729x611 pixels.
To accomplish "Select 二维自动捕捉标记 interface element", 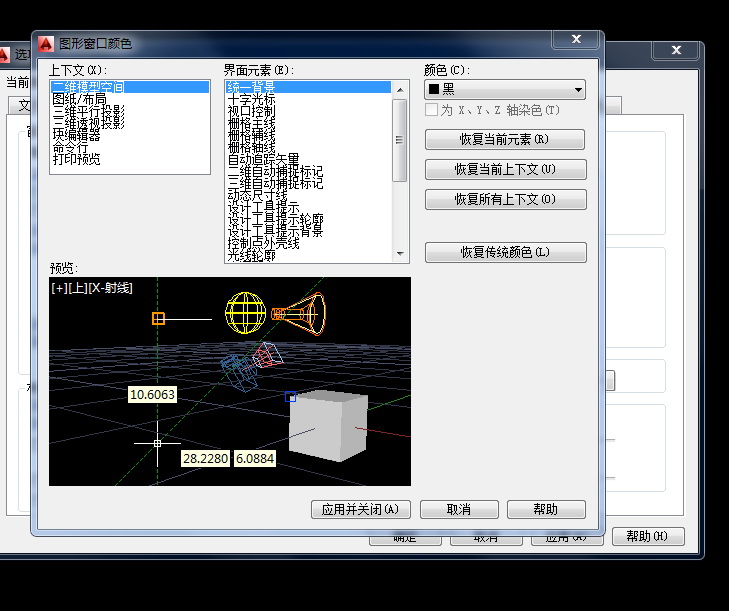I will click(309, 172).
